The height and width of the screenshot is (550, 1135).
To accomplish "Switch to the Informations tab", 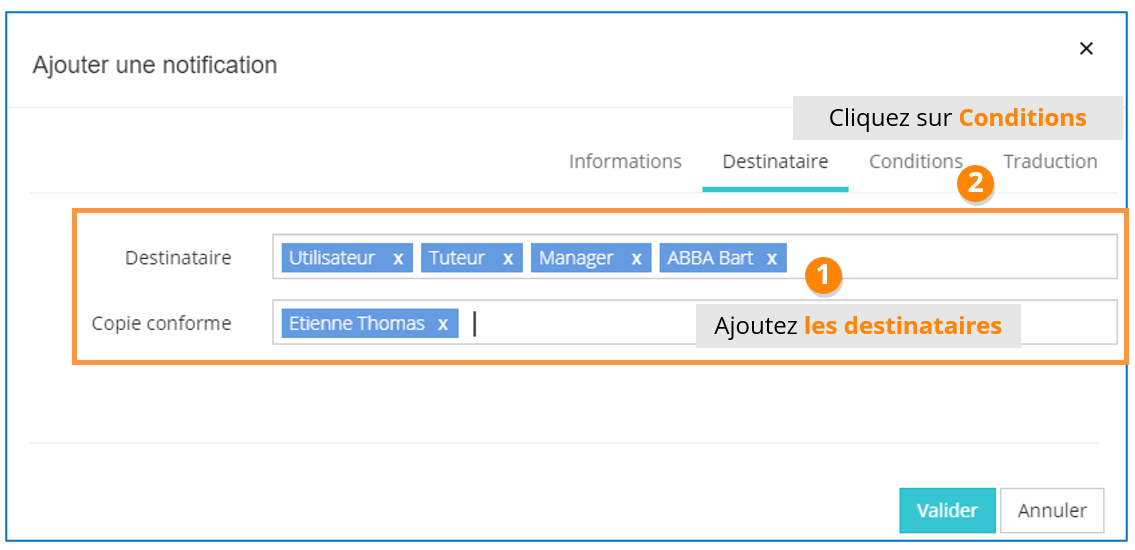I will (625, 161).
